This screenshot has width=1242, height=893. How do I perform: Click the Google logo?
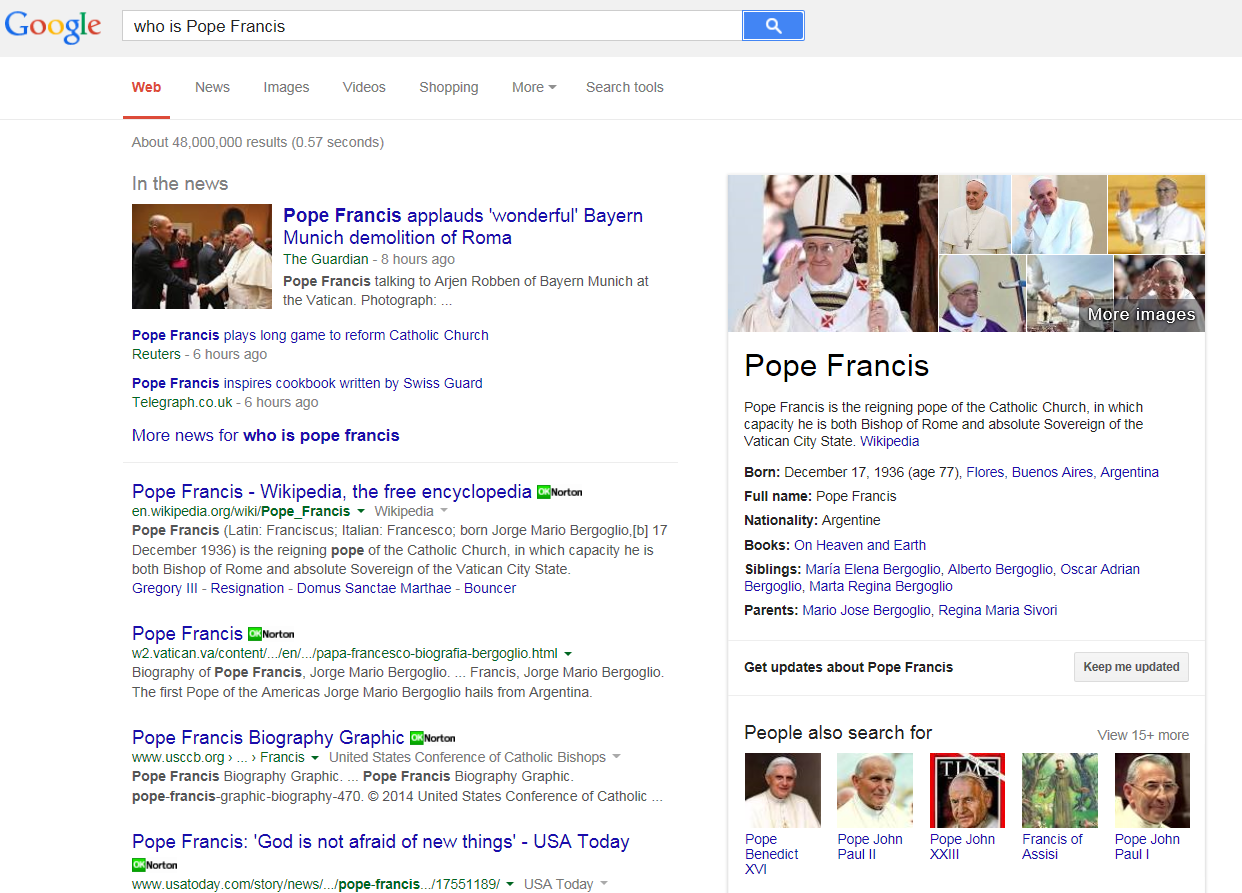(x=53, y=27)
